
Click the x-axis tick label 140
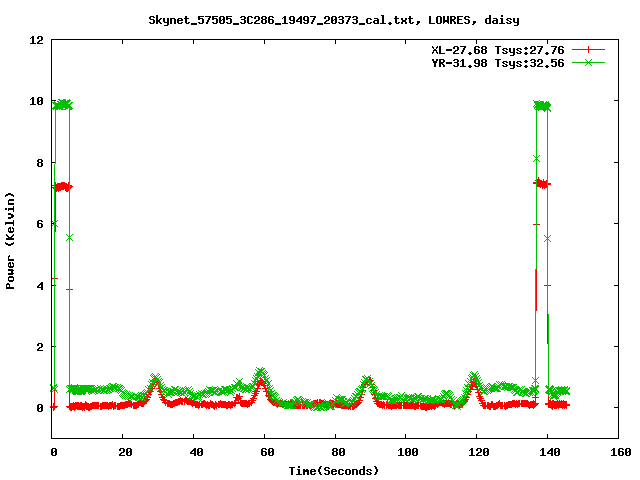click(550, 452)
